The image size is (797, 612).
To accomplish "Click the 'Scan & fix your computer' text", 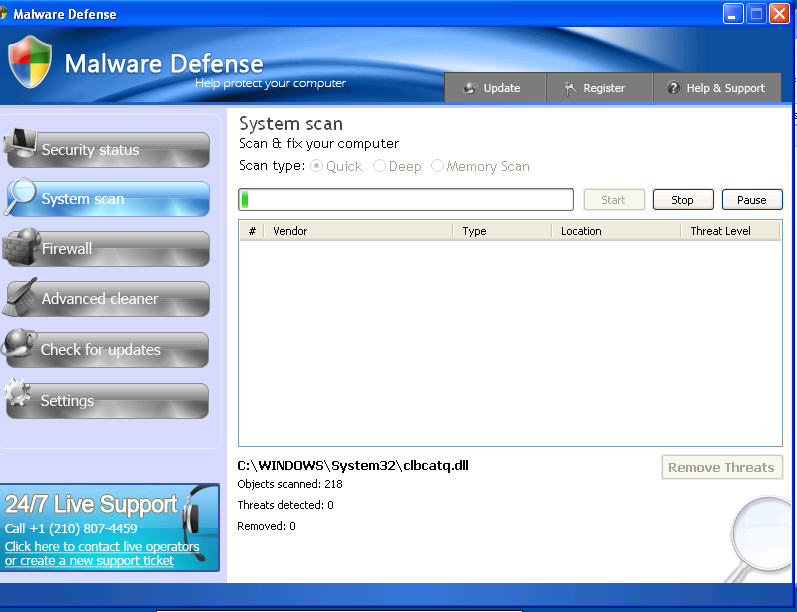I will point(319,144).
